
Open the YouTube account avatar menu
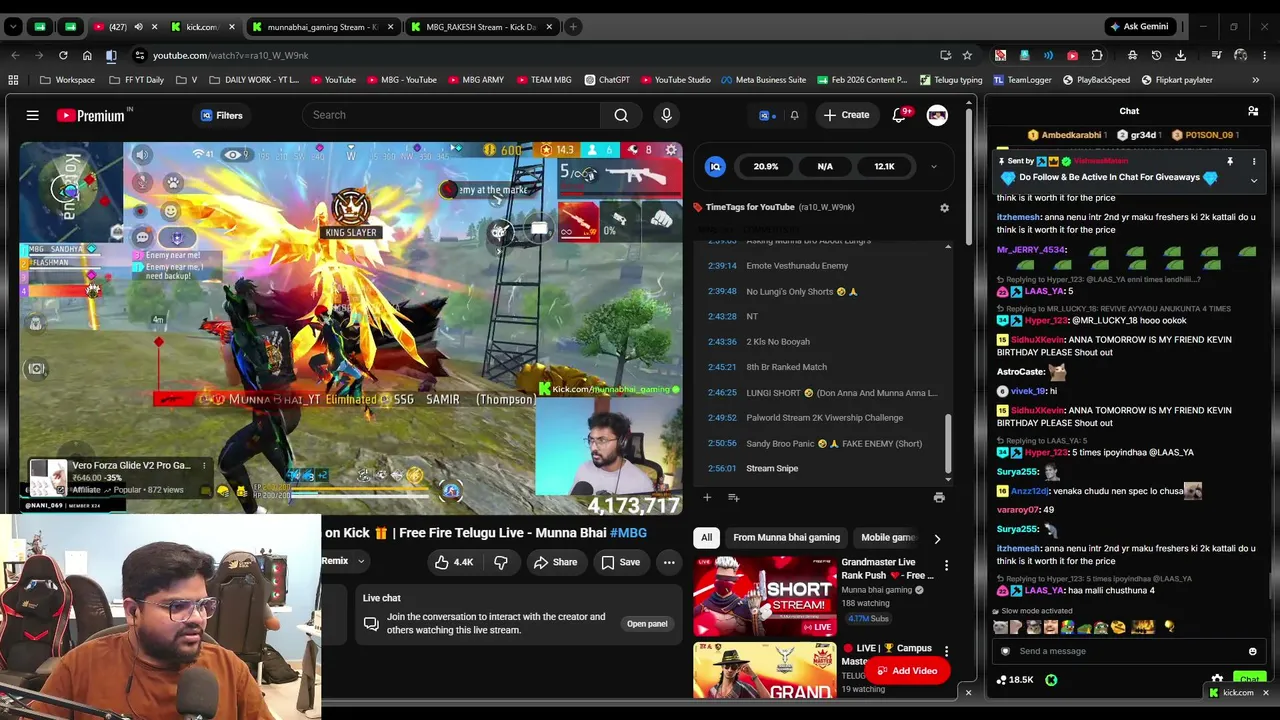tap(937, 115)
